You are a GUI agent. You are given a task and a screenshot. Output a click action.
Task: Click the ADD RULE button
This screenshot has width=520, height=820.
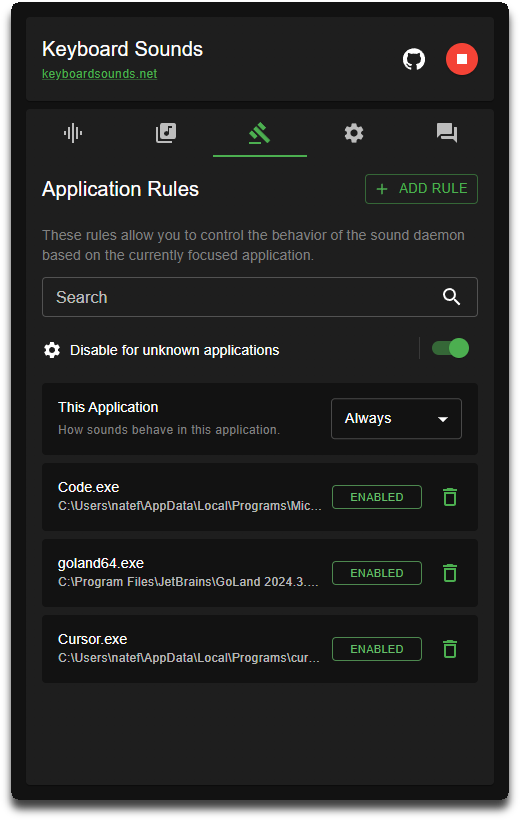(421, 189)
